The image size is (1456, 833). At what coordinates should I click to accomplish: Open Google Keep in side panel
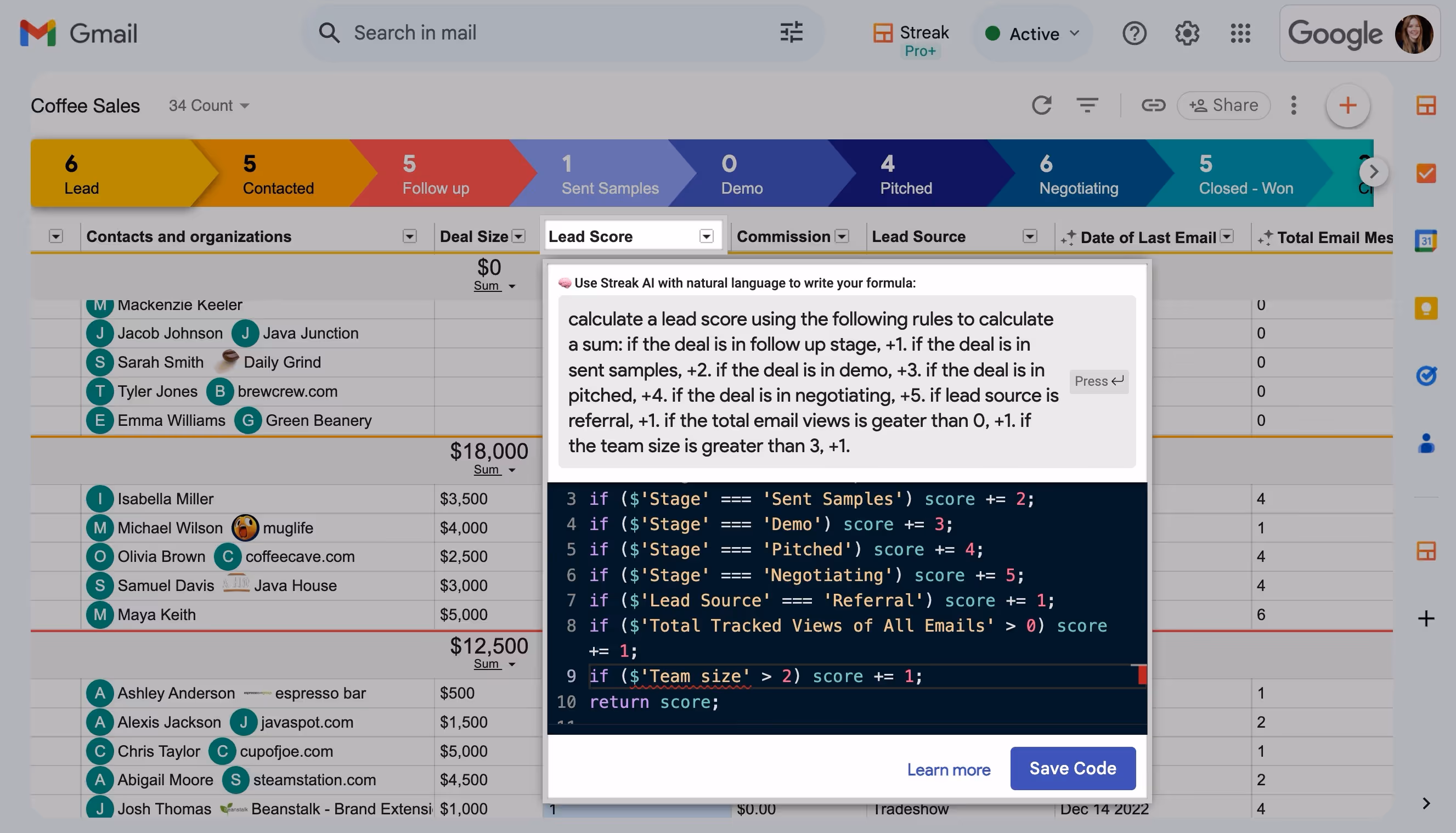[x=1426, y=308]
